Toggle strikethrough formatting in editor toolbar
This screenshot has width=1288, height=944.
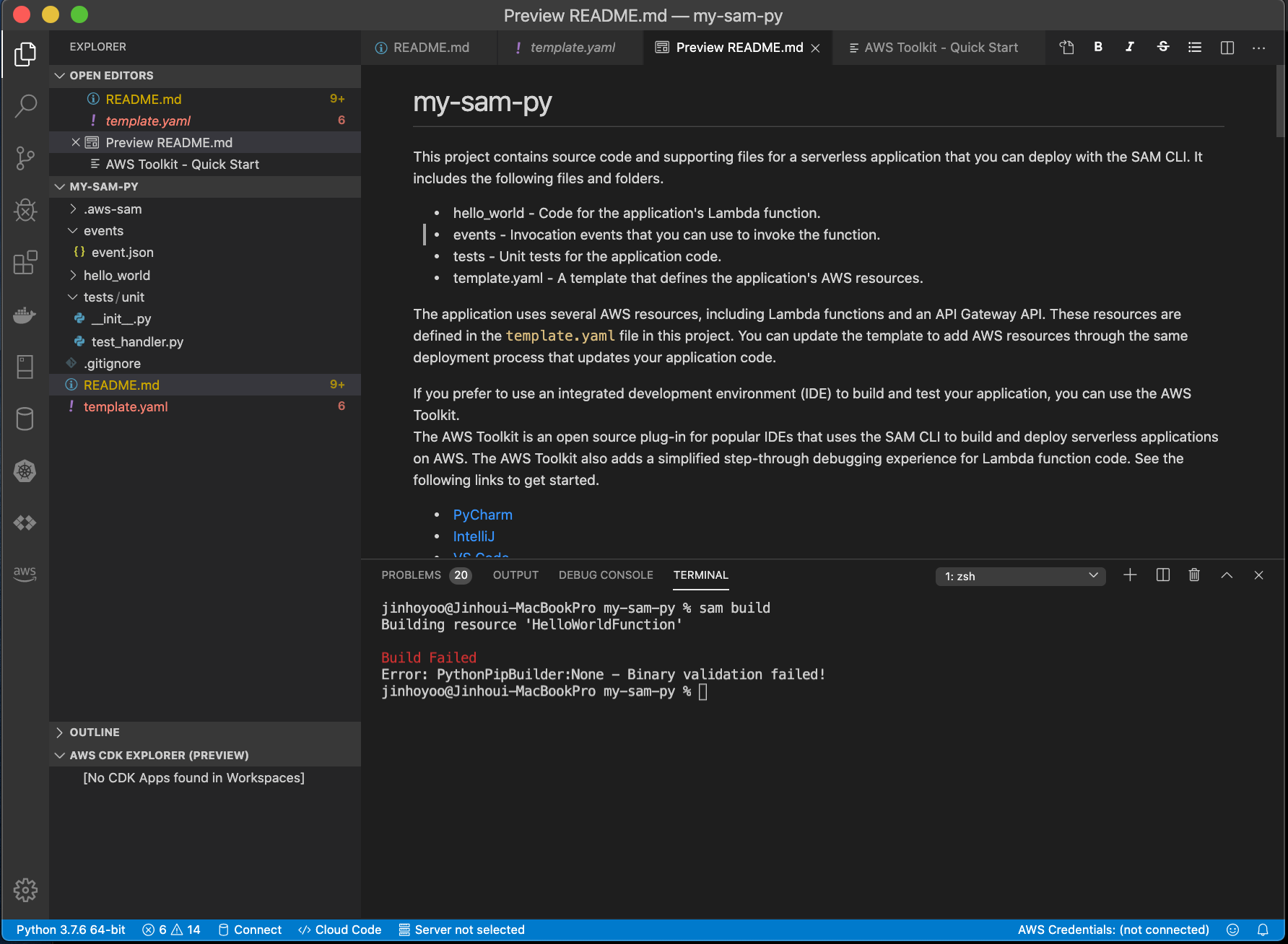pos(1163,47)
